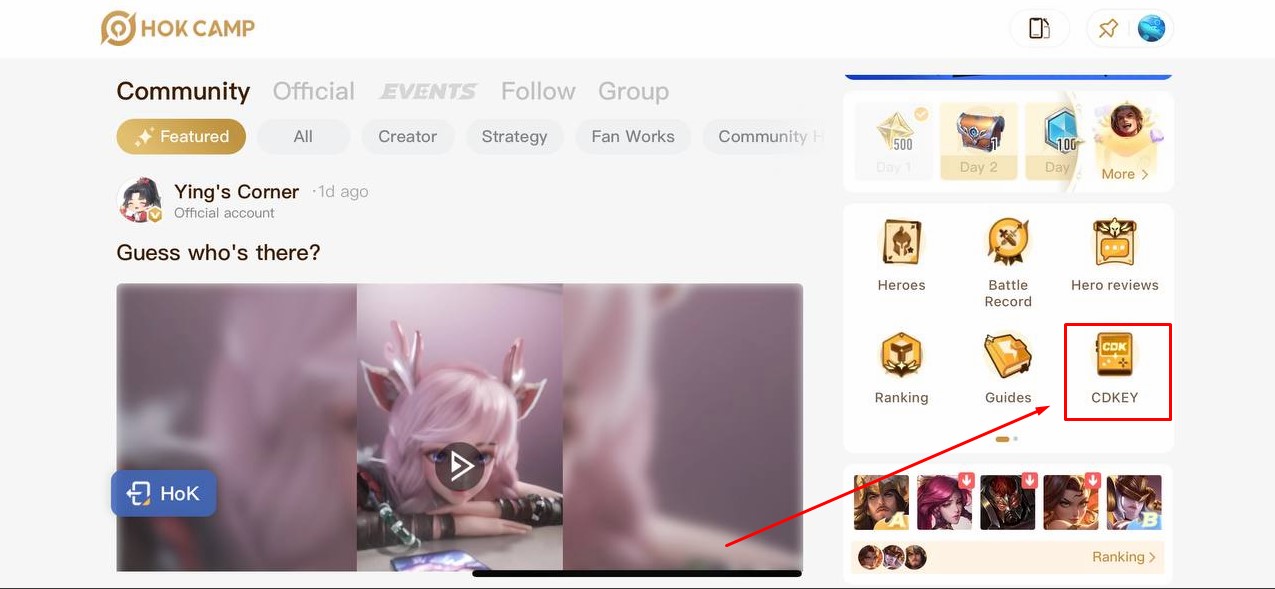The image size is (1275, 589).
Task: Switch to the Official tab
Action: click(313, 91)
